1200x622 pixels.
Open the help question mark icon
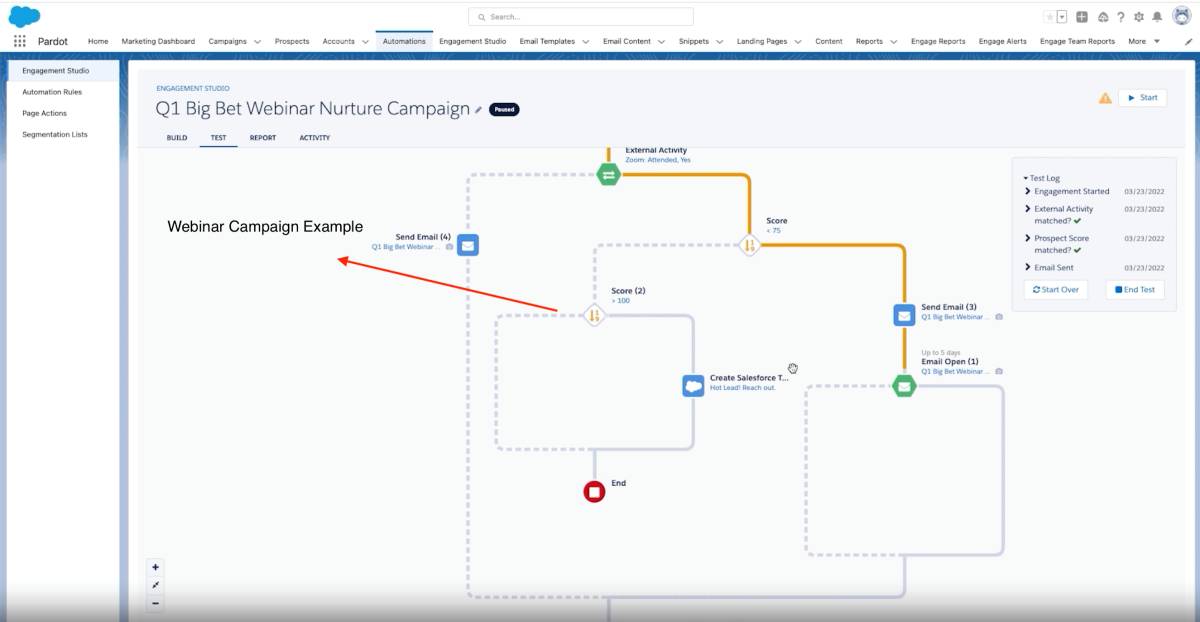1121,17
